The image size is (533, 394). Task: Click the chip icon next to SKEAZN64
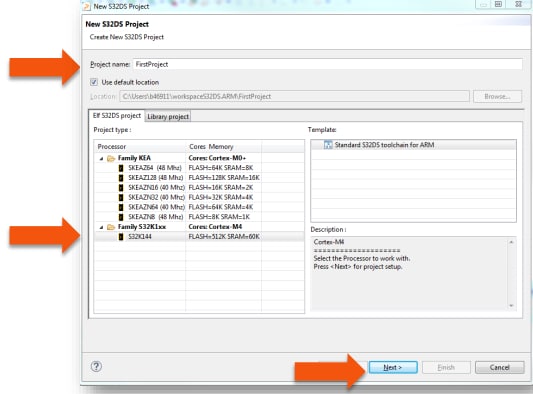[121, 207]
